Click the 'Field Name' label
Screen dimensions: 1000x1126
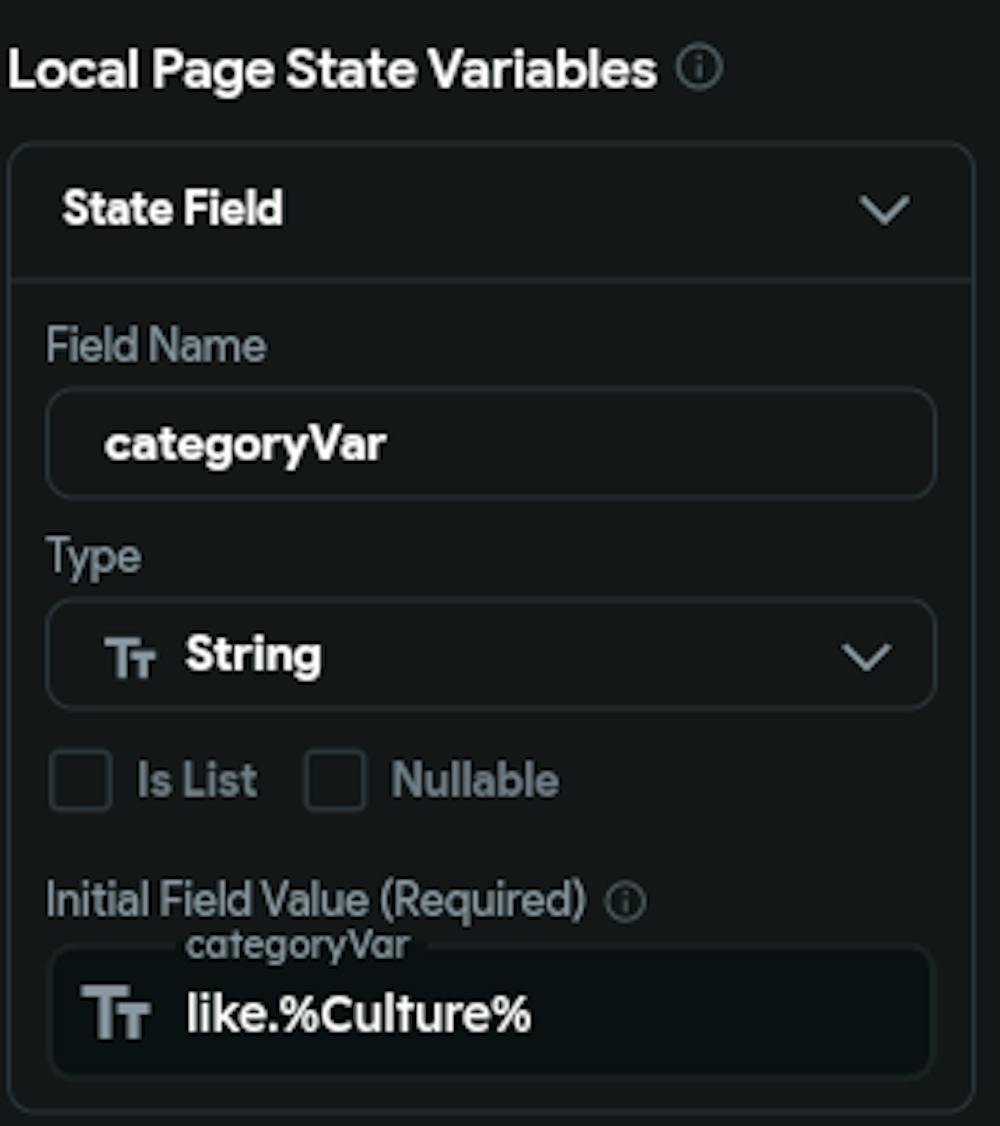point(156,346)
